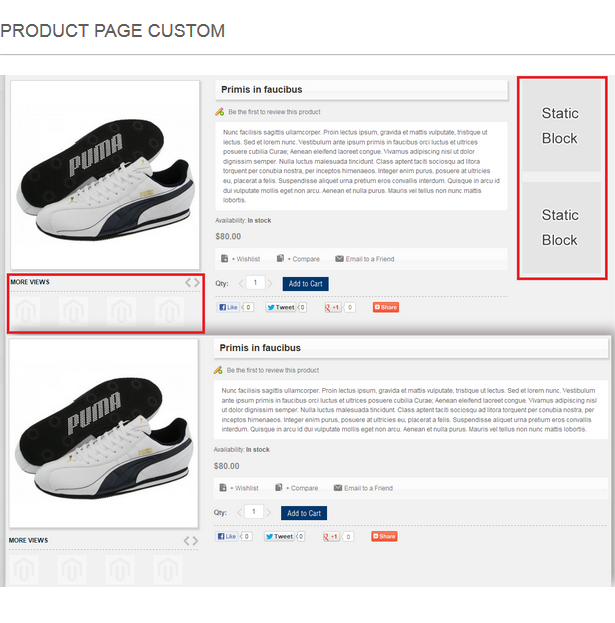Increase quantity arrow in top product
The height and width of the screenshot is (623, 615).
271,284
